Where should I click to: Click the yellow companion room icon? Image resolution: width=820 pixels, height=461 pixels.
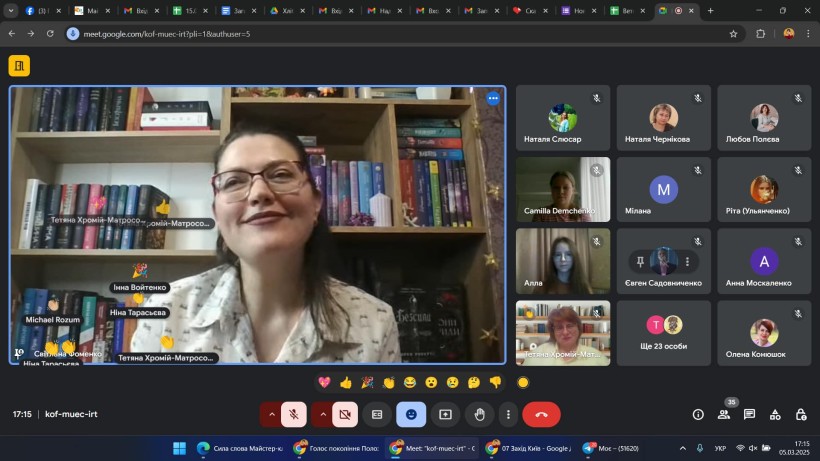coord(19,66)
